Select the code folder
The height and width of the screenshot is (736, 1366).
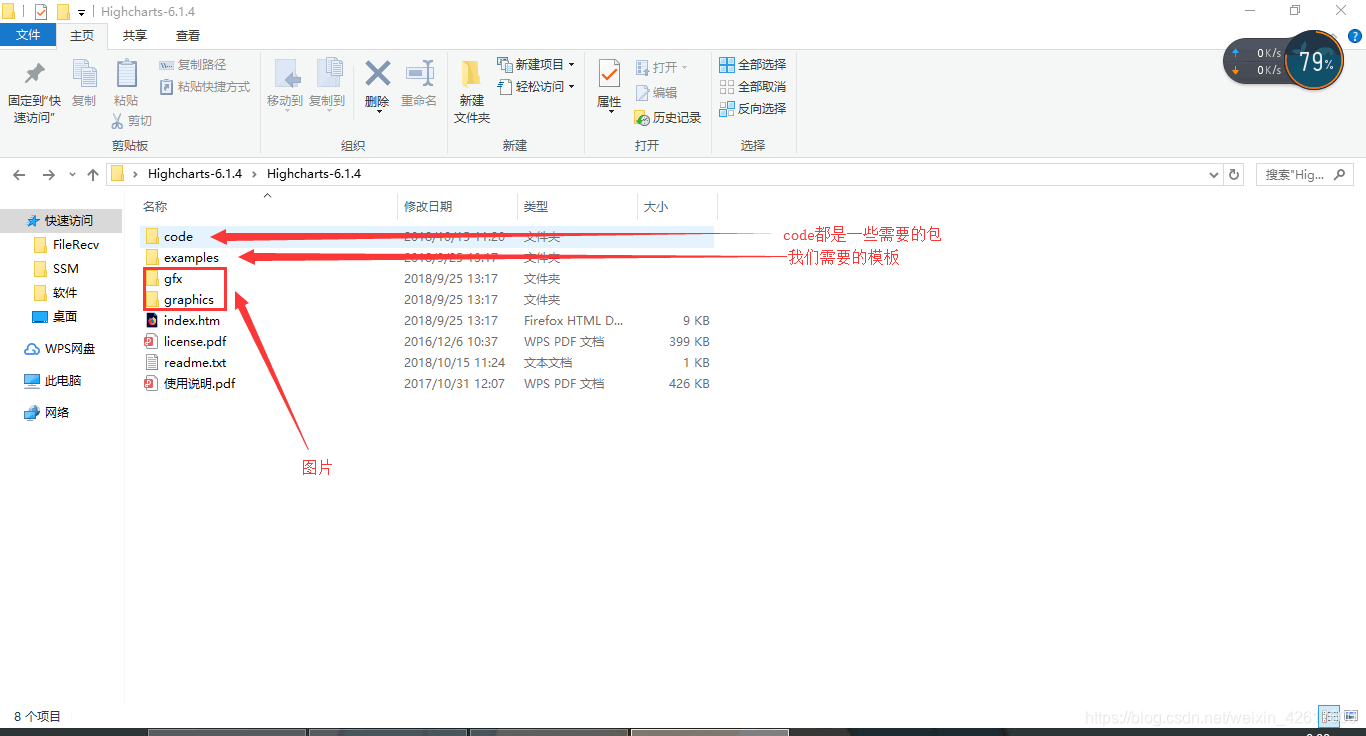178,237
